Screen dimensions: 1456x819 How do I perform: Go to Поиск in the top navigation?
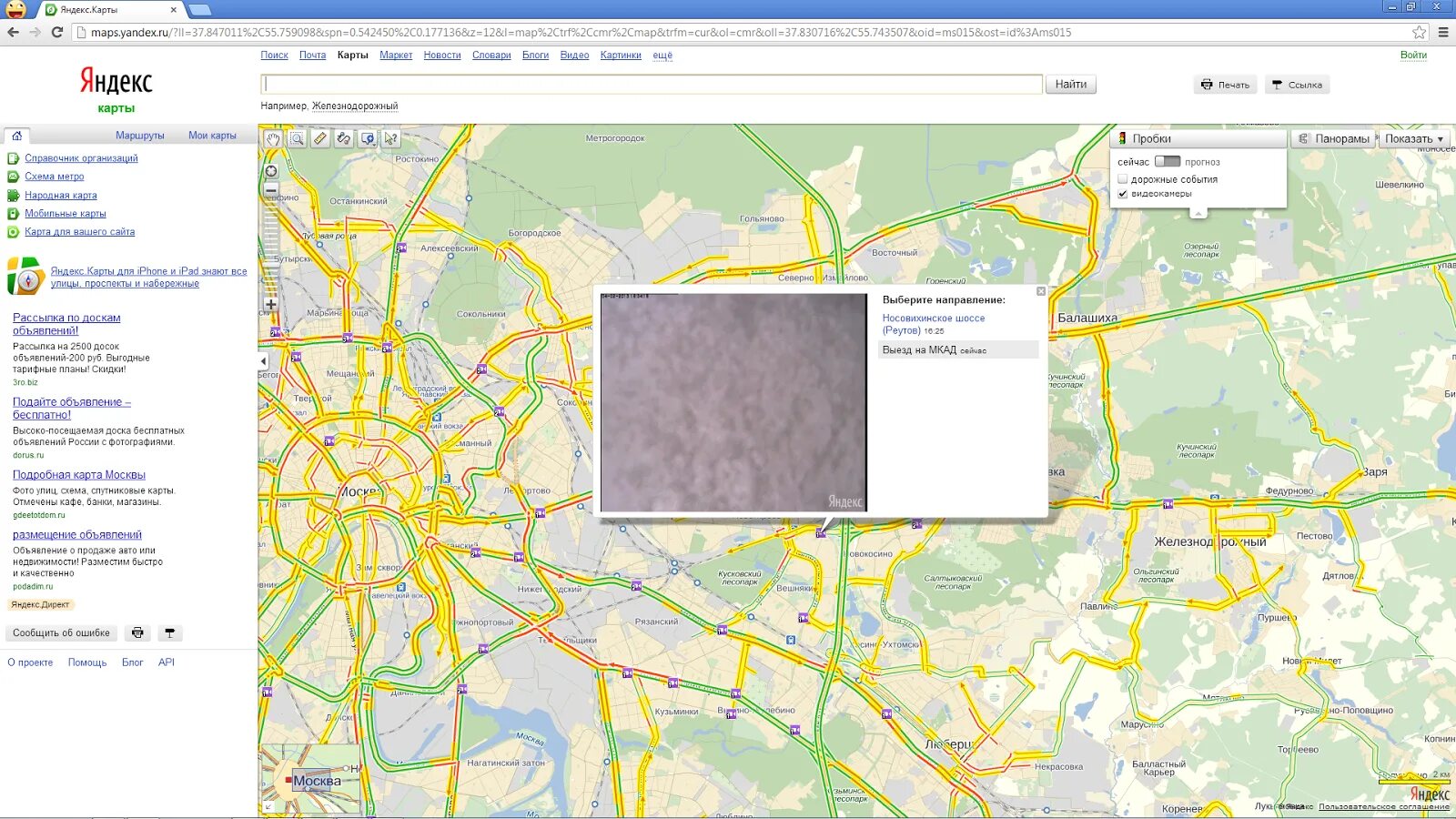[x=274, y=56]
